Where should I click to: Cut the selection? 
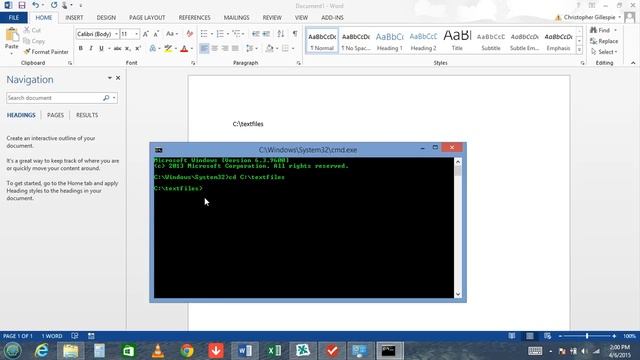tap(32, 30)
